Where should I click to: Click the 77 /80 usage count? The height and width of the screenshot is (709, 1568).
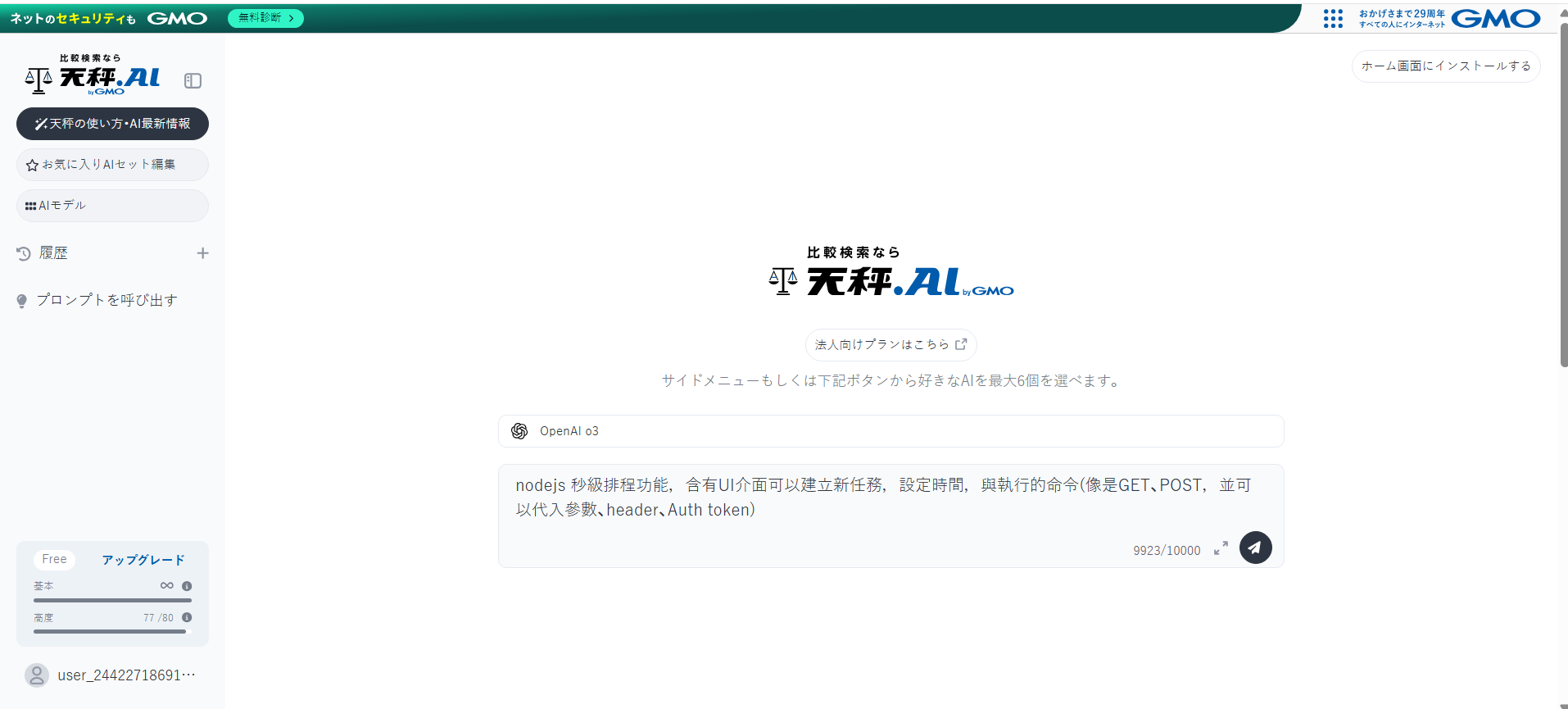(158, 618)
